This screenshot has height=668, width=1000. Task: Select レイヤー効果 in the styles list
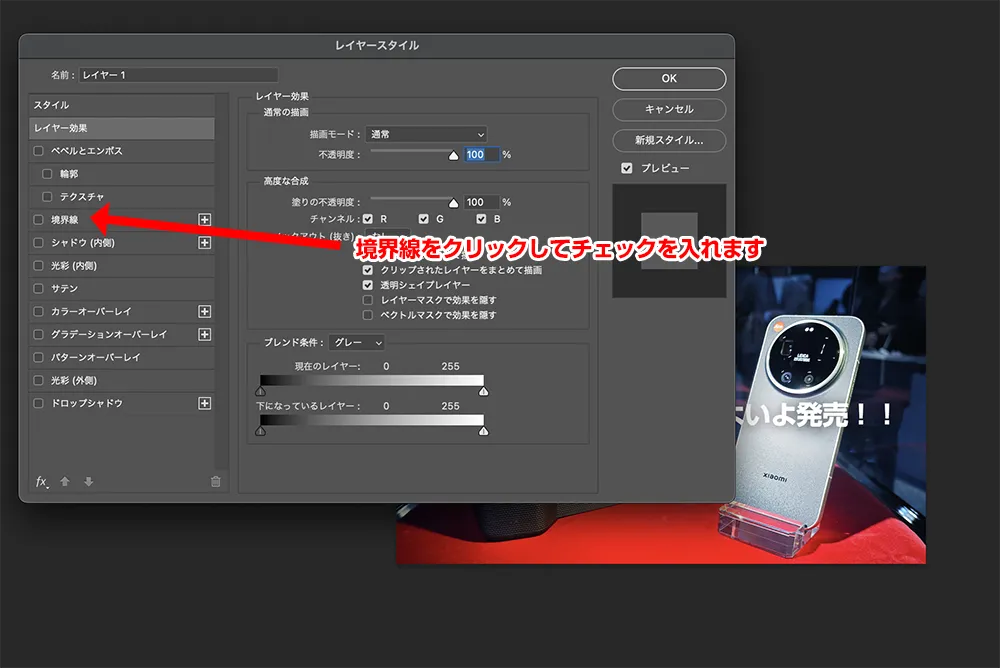122,128
